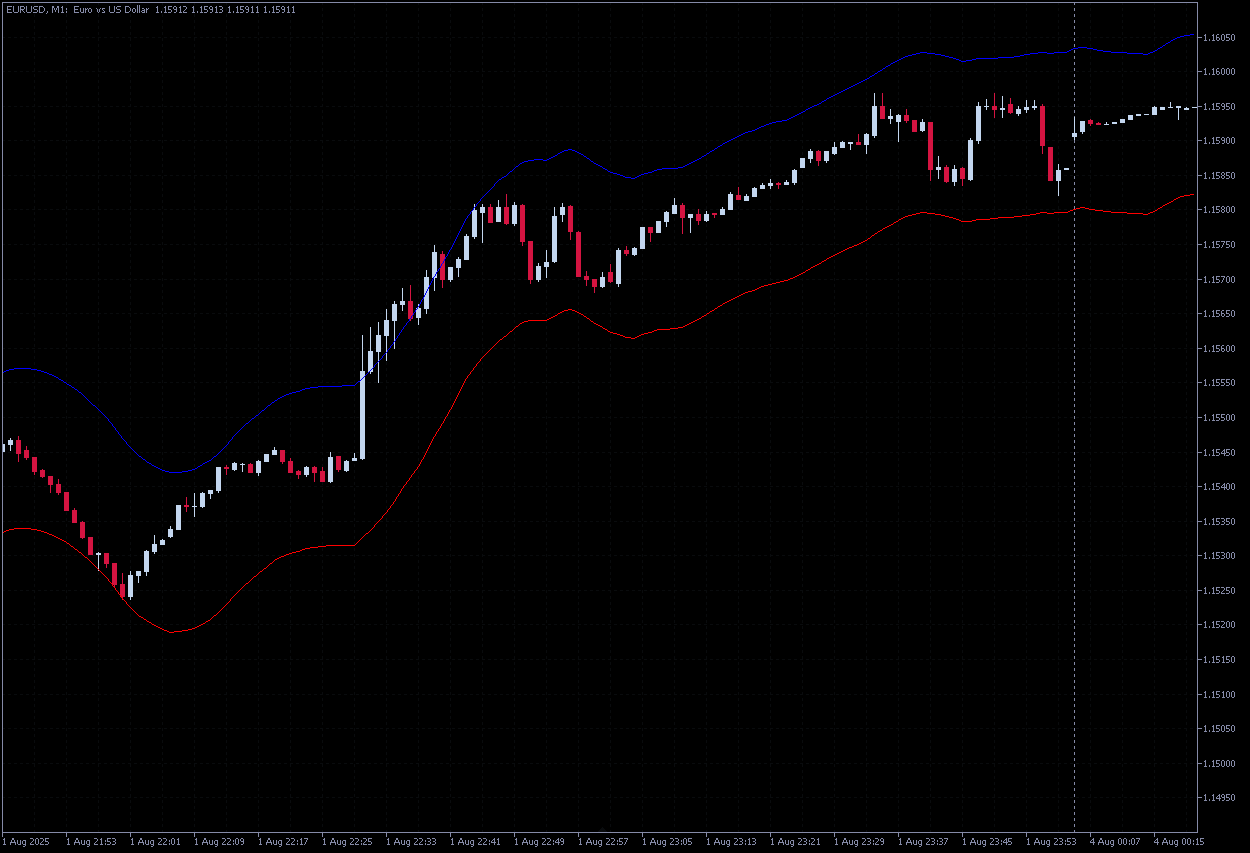Click the OHLC values in chart header
The width and height of the screenshot is (1250, 853).
click(225, 9)
